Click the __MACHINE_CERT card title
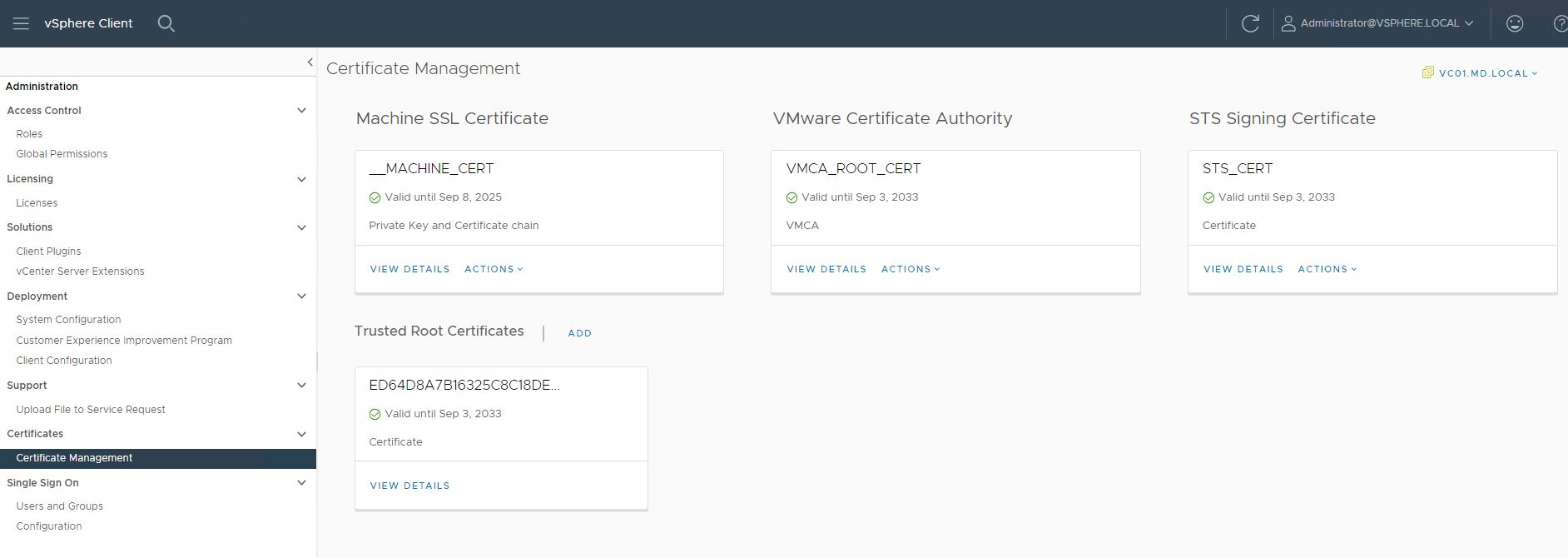Viewport: 1568px width, 558px height. tap(431, 168)
